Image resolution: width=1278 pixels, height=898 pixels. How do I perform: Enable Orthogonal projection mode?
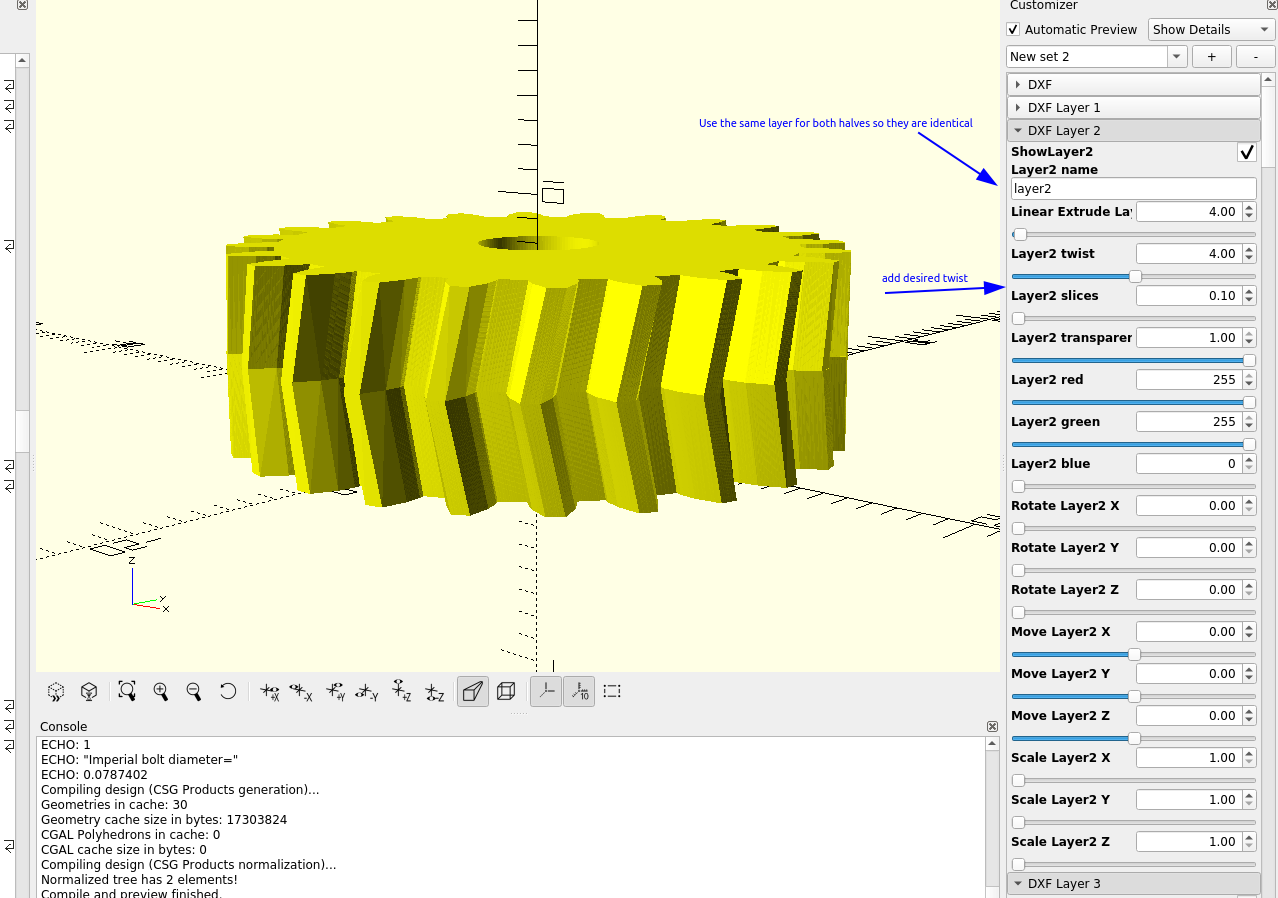pos(506,691)
